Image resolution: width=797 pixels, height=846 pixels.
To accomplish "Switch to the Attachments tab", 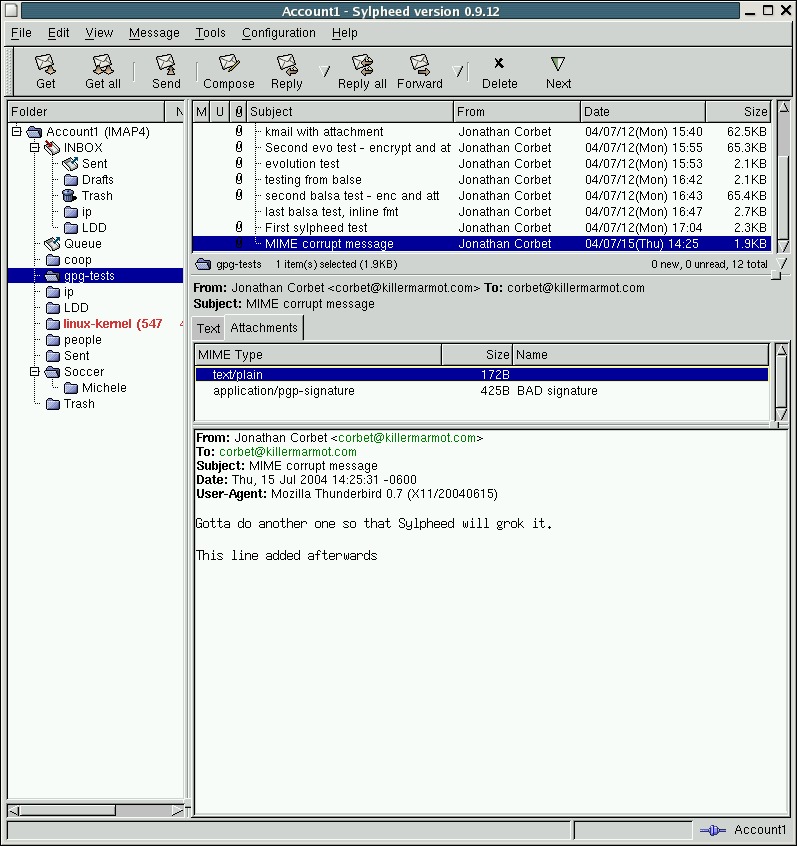I will coord(264,328).
